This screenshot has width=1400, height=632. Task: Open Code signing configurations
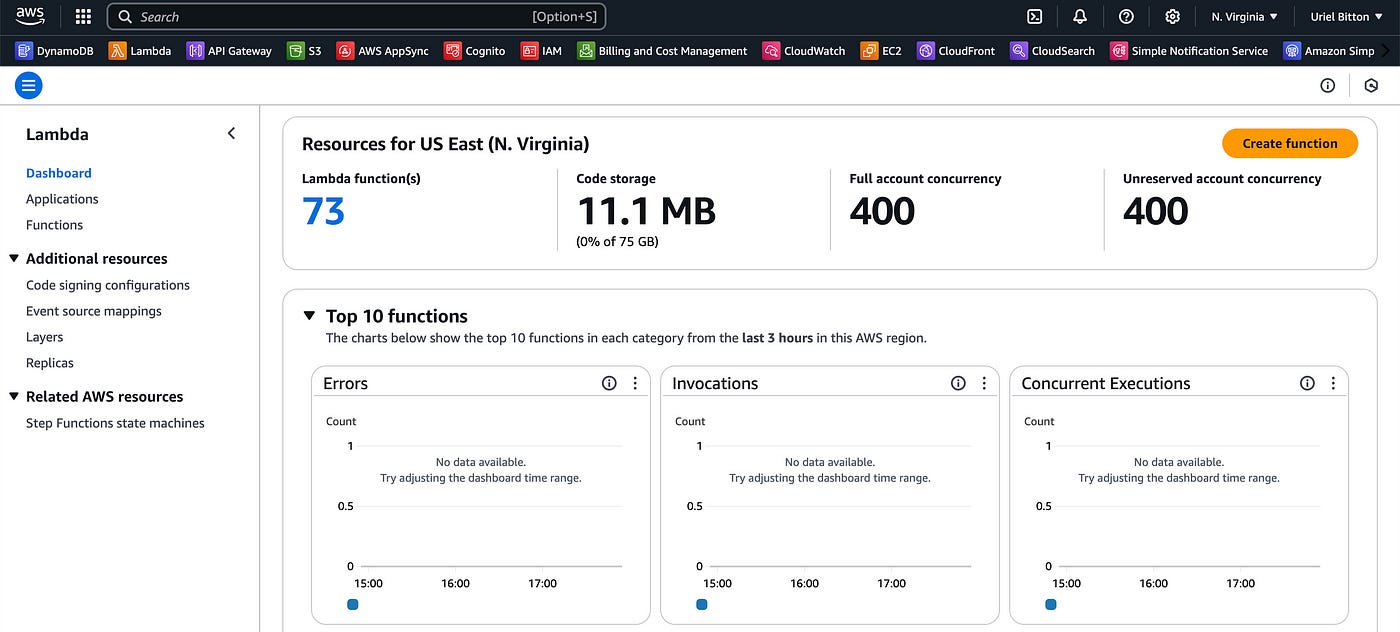tap(108, 285)
